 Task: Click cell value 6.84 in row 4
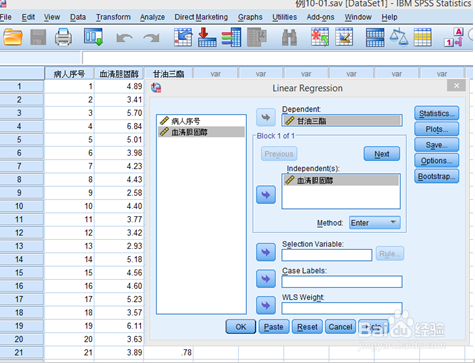[119, 126]
